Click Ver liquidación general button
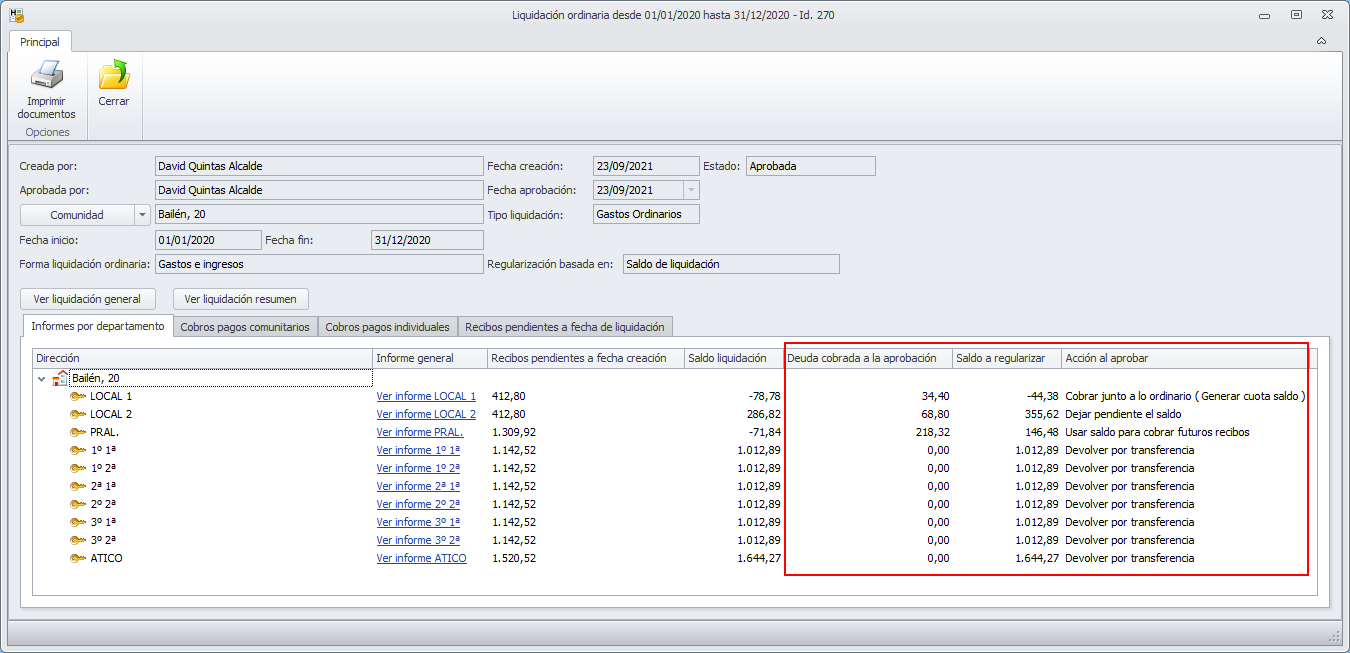Image resolution: width=1350 pixels, height=653 pixels. click(87, 299)
